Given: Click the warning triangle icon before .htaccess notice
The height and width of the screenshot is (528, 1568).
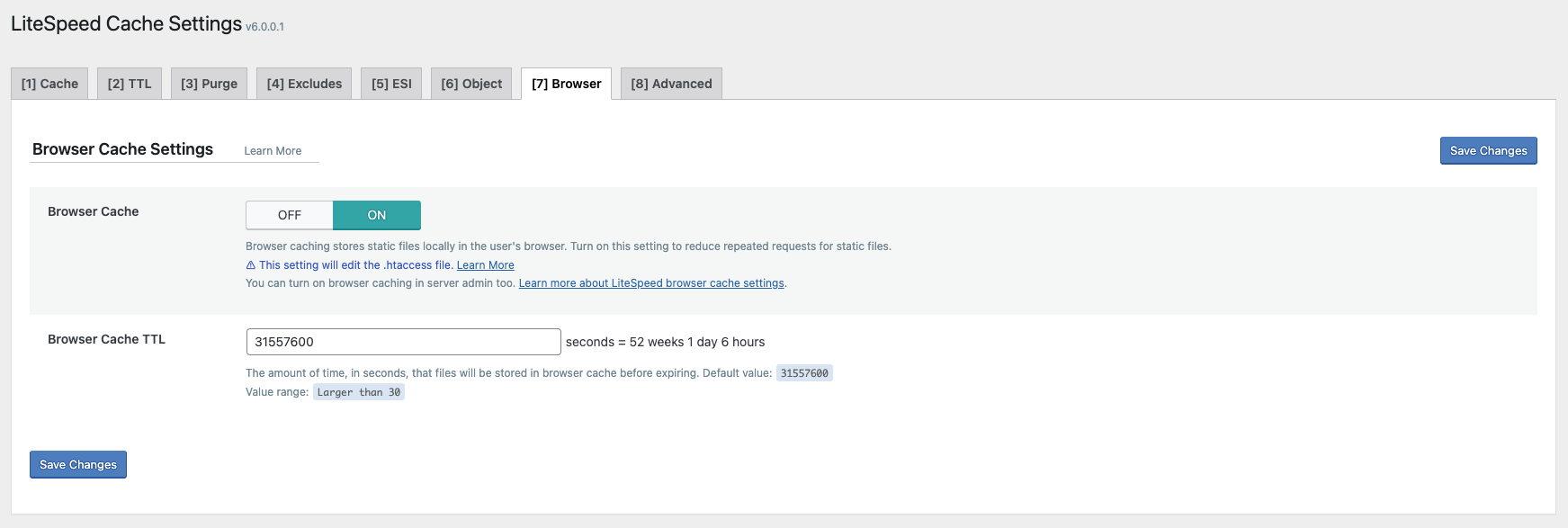Looking at the screenshot, I should 251,265.
